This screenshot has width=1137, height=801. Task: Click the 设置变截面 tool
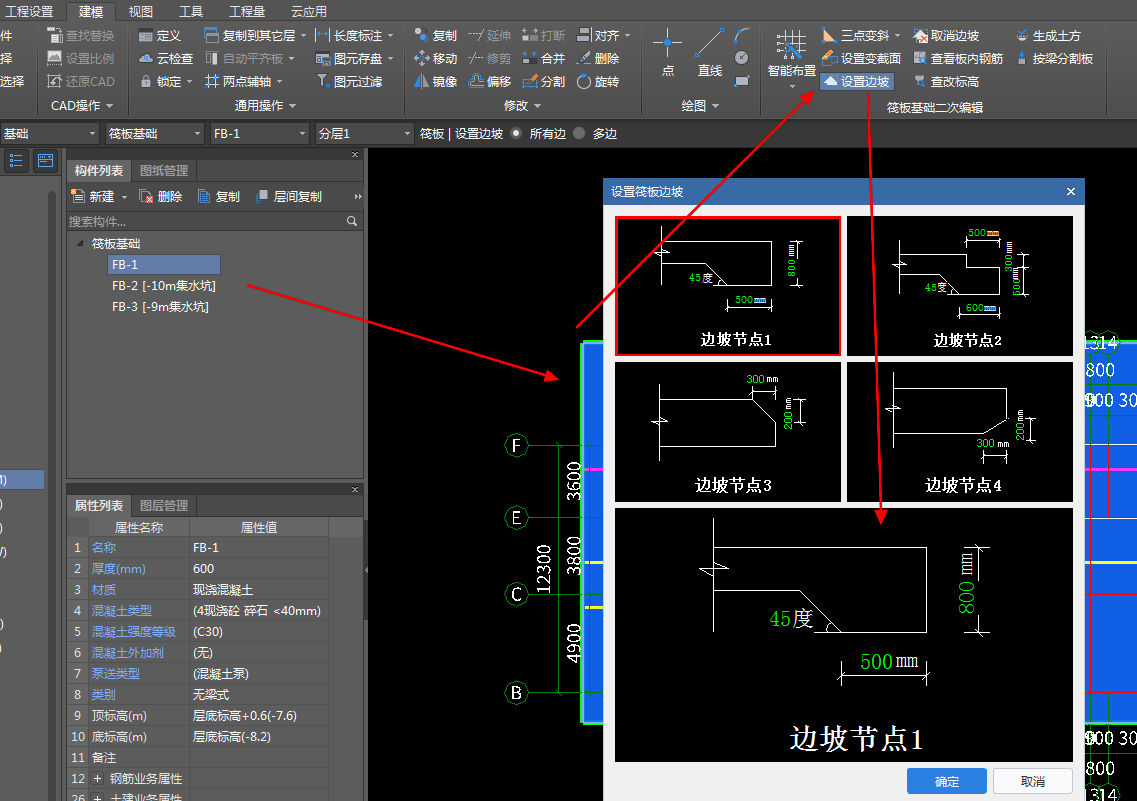coord(861,58)
